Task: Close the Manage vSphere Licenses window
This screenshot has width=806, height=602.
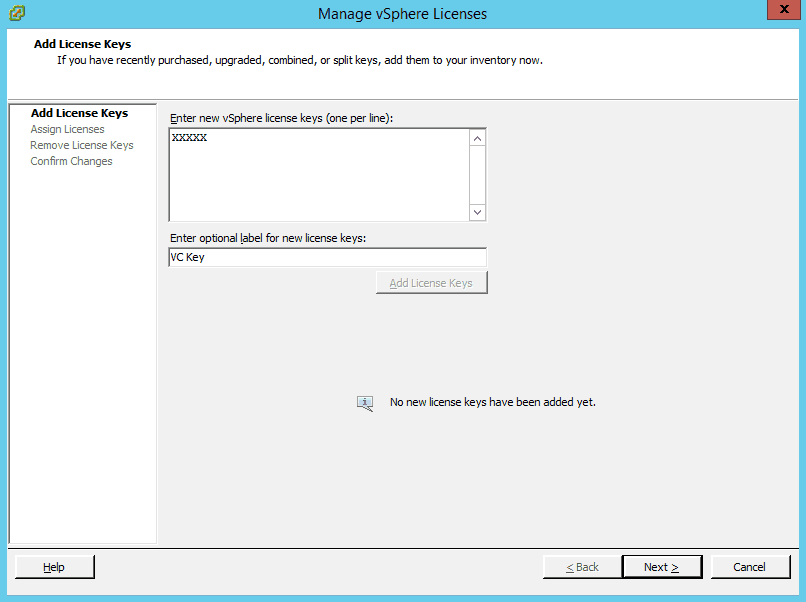Action: click(784, 10)
